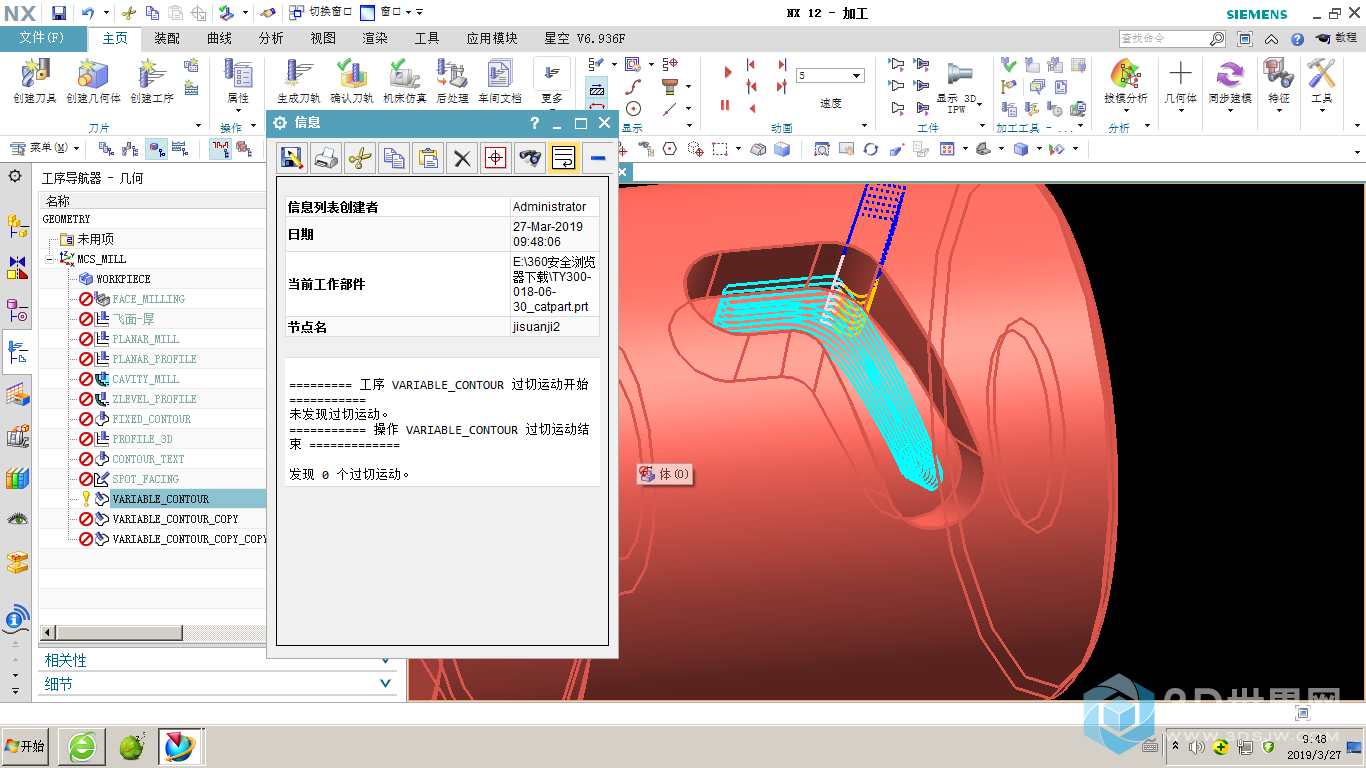This screenshot has width=1366, height=768.
Task: Click Save As in the Information window
Action: 292,158
